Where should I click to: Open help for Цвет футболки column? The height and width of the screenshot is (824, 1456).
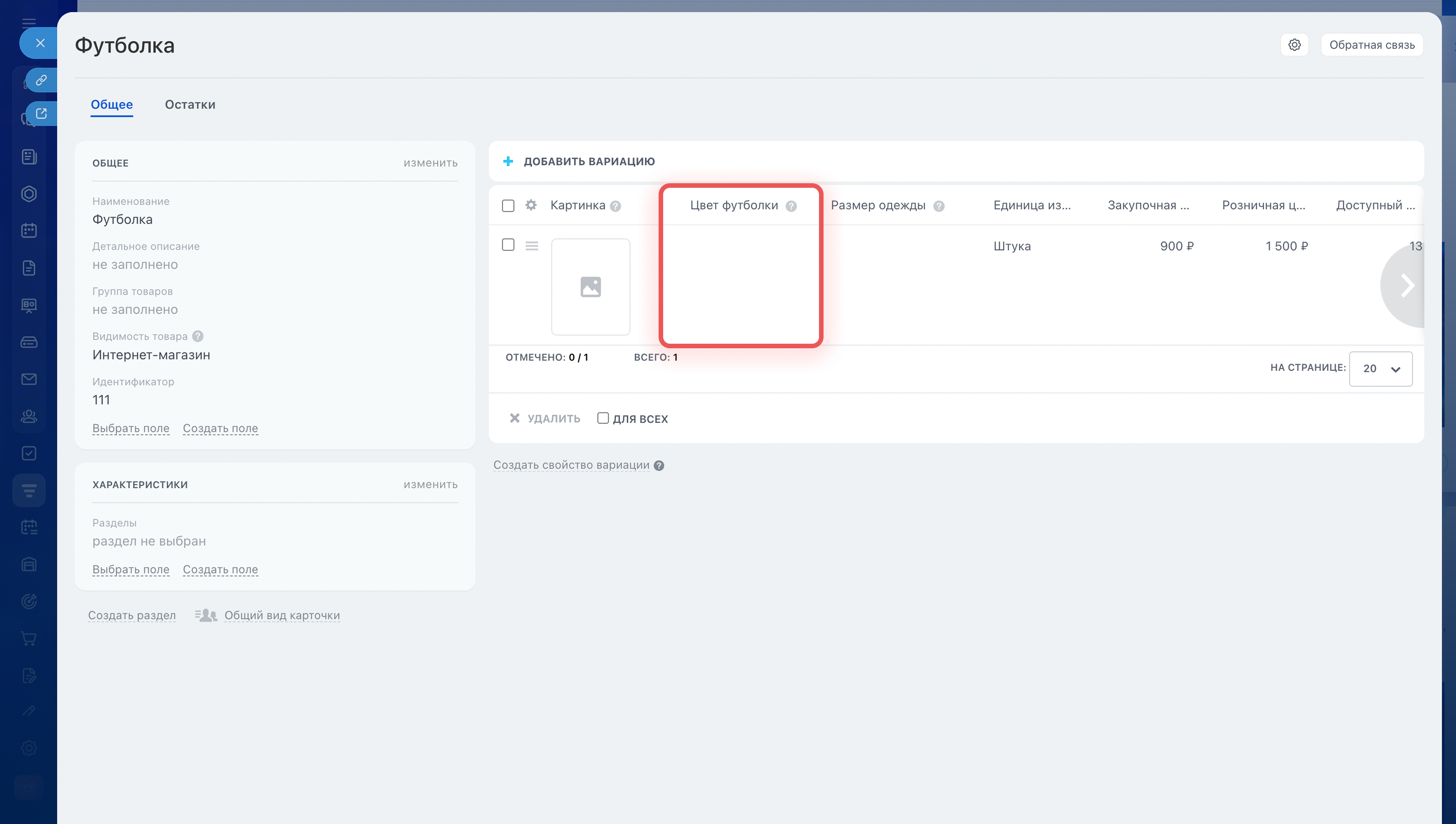(791, 206)
